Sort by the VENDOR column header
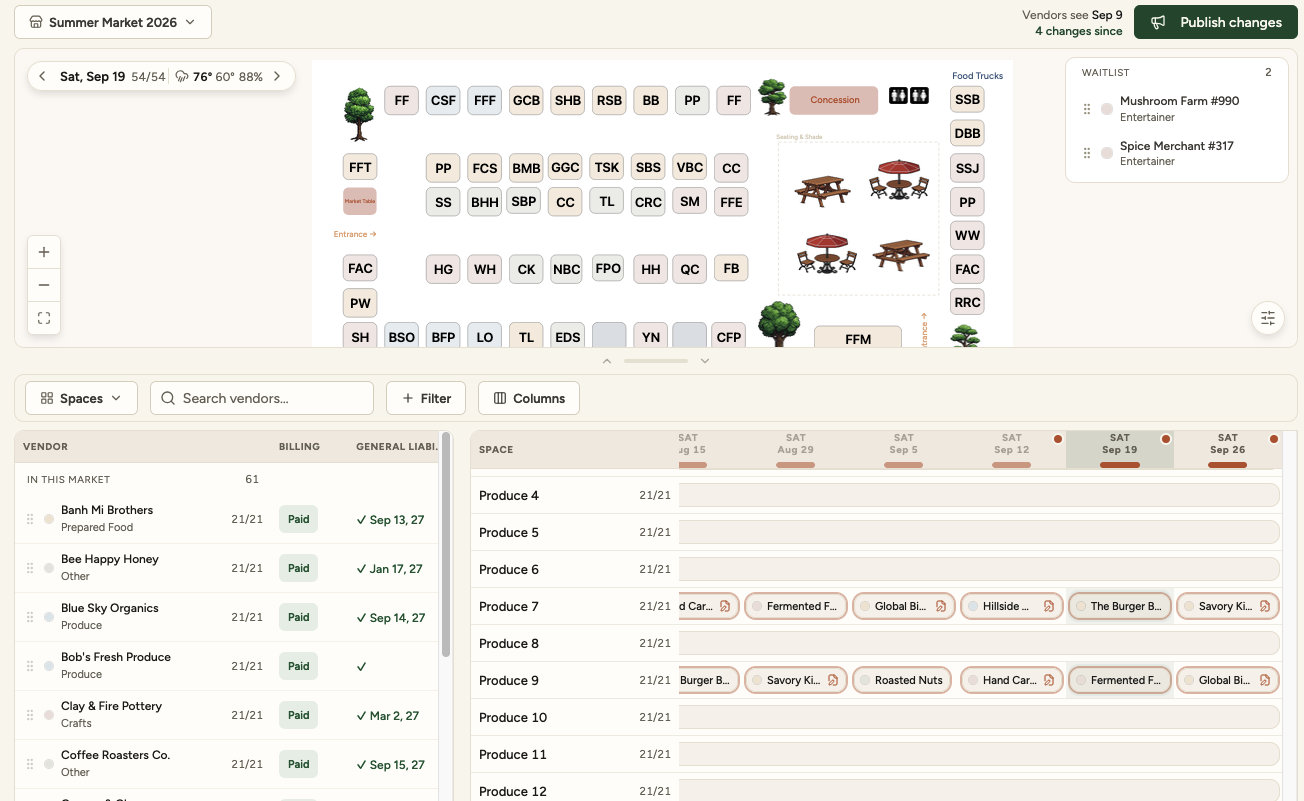The image size is (1304, 801). [x=45, y=447]
